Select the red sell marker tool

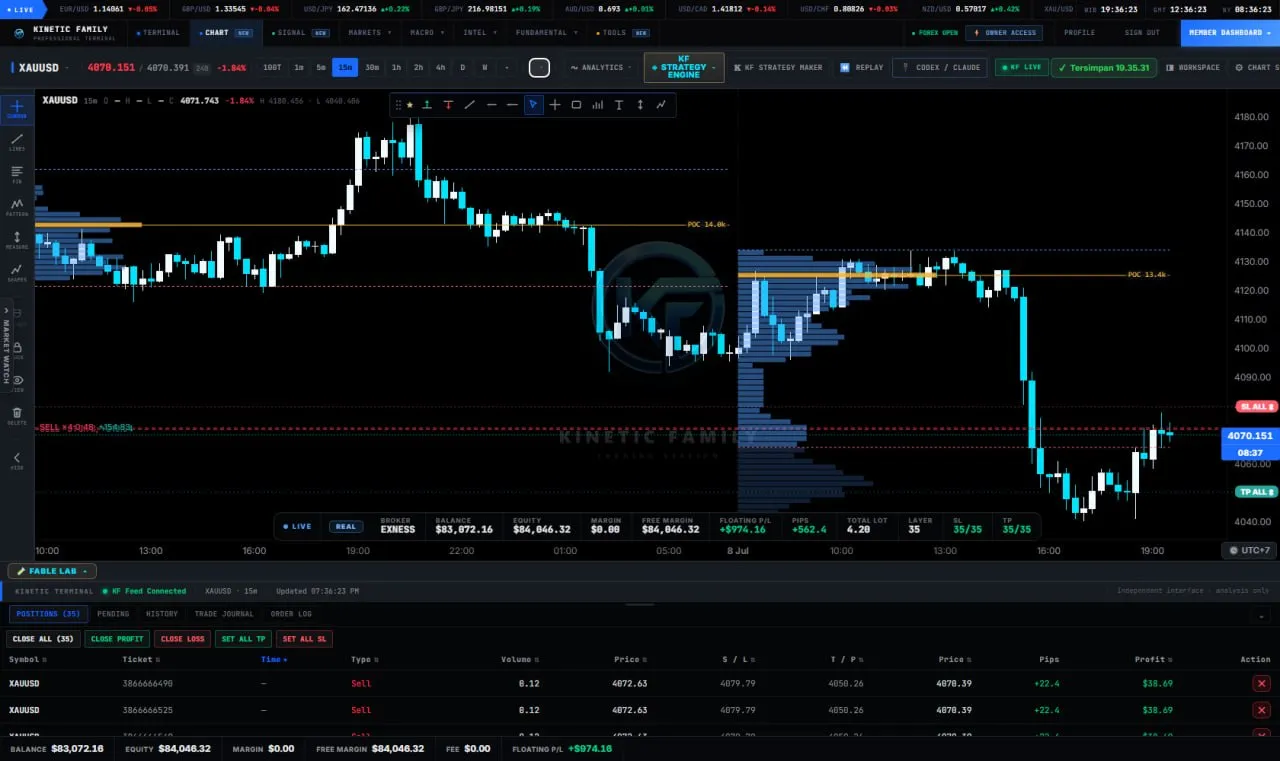click(448, 104)
